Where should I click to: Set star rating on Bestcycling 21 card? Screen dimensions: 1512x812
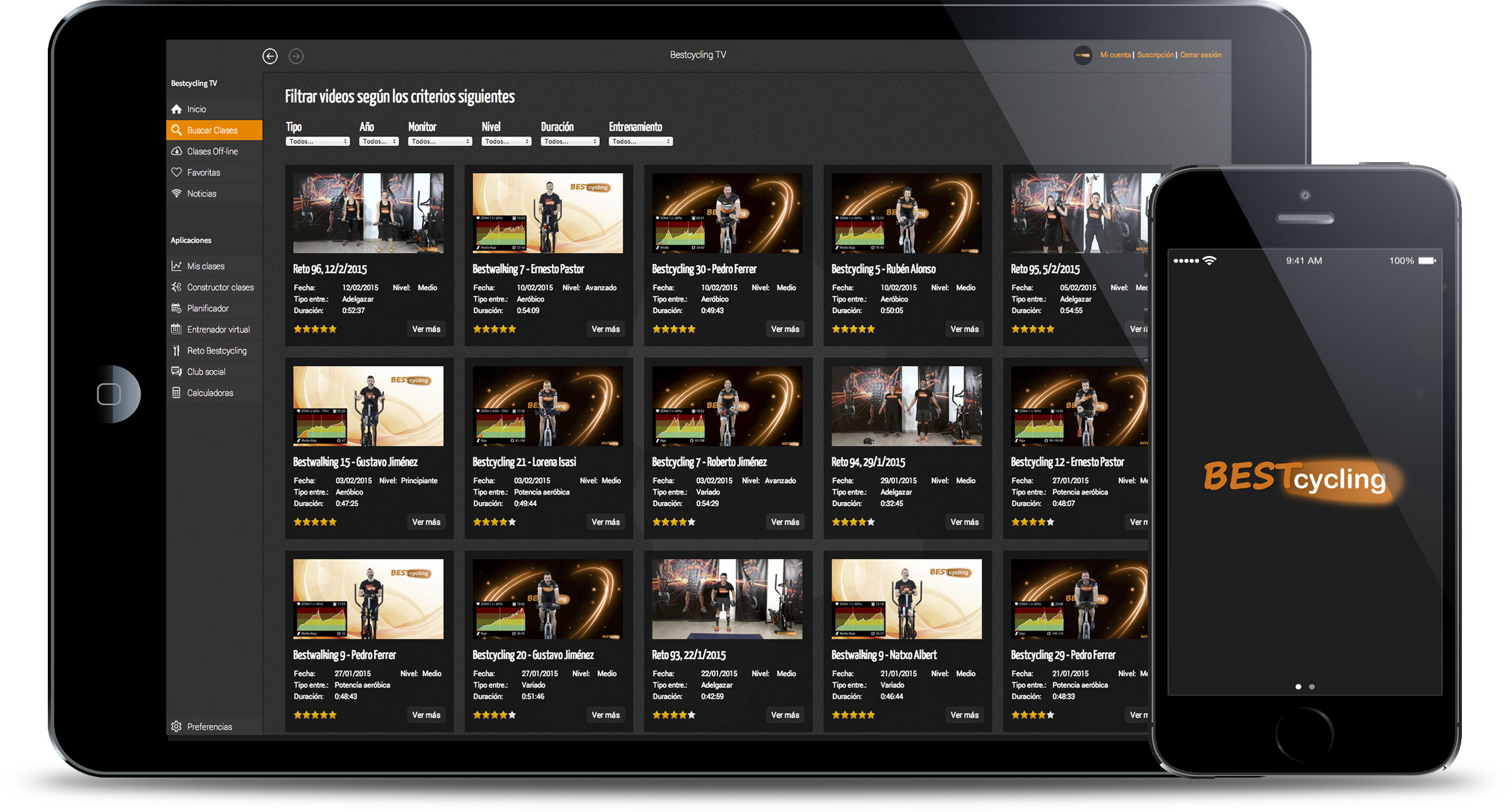[494, 522]
